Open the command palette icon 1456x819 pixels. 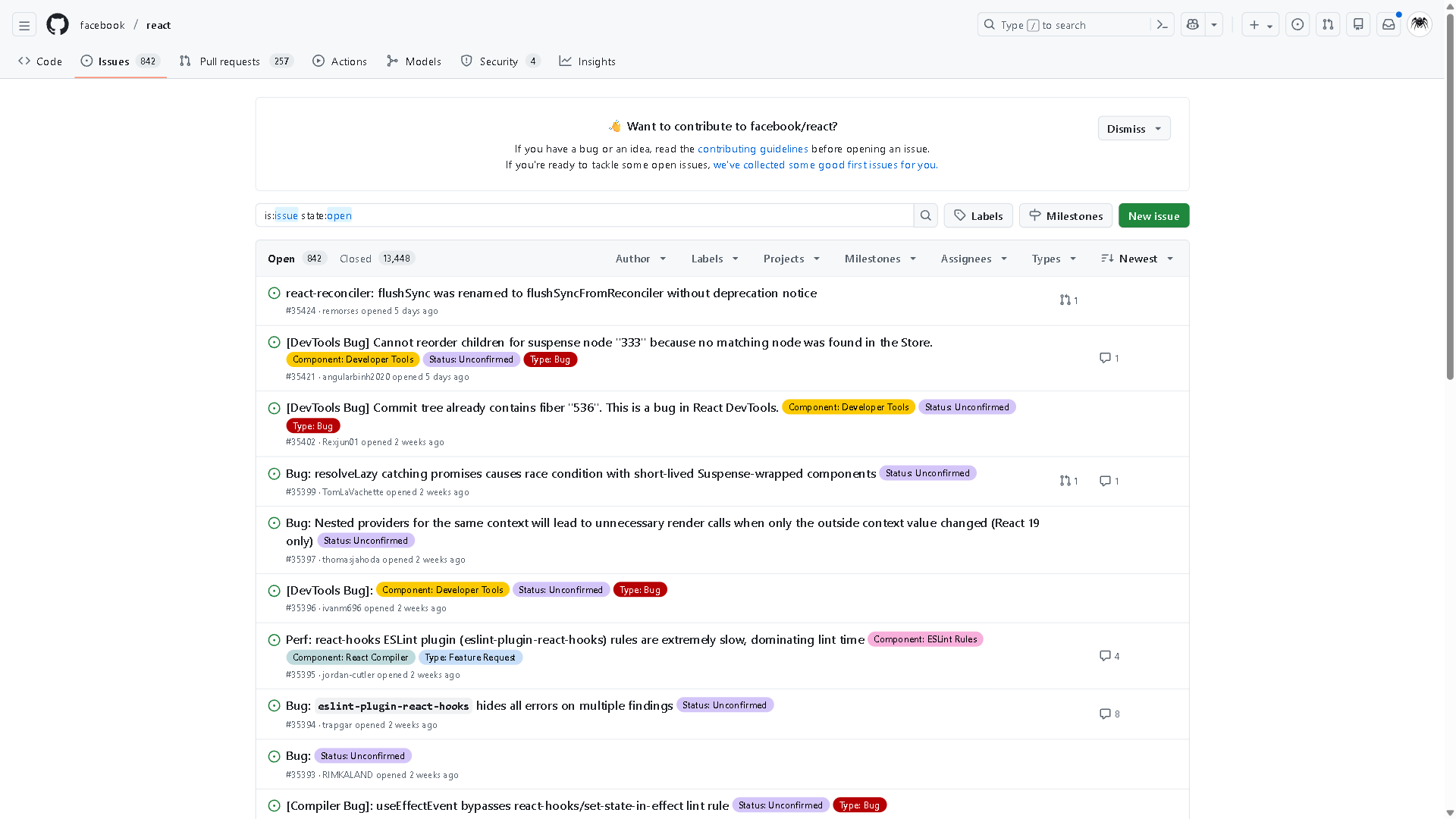pos(1162,25)
